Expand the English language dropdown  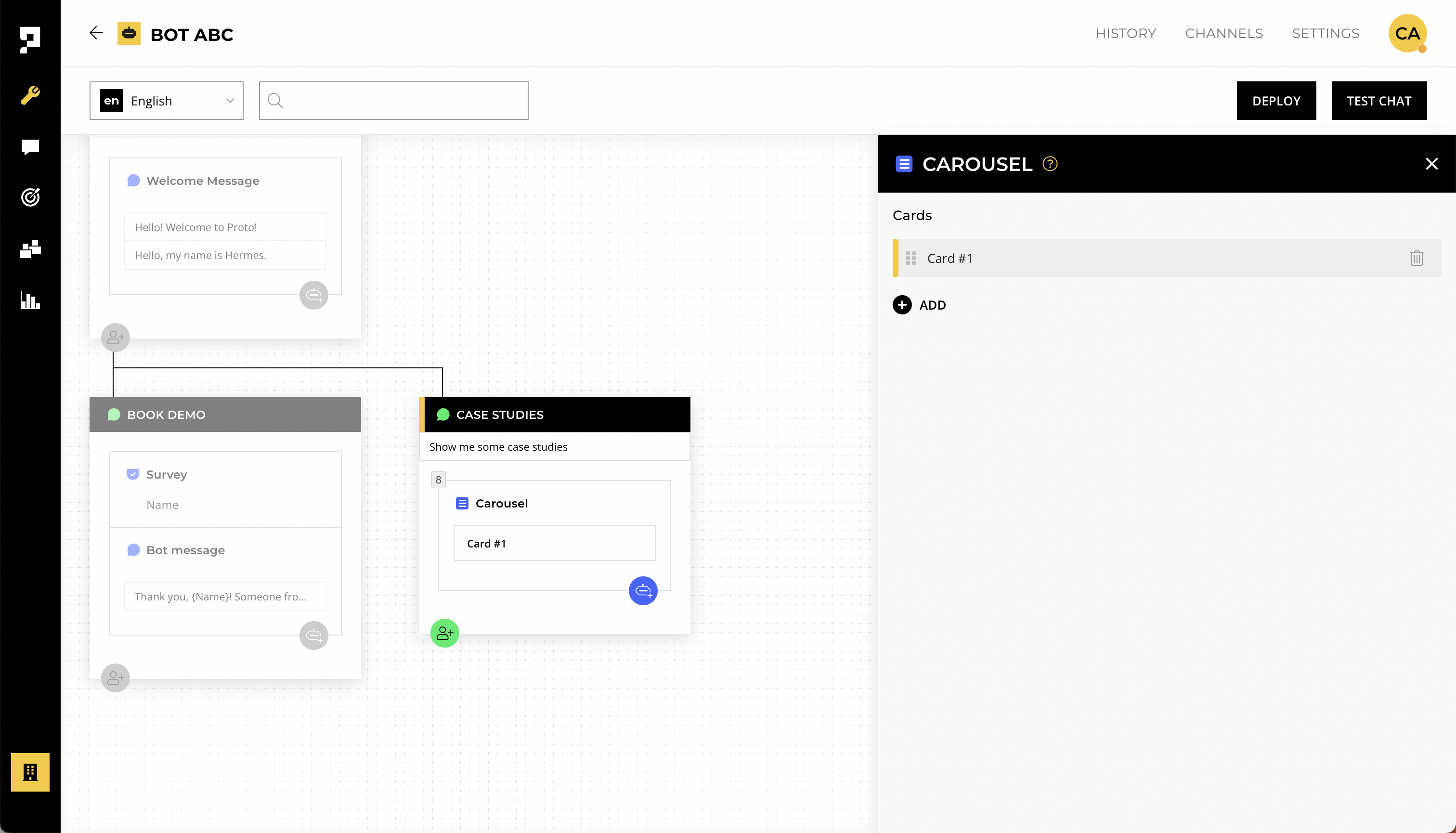tap(167, 101)
